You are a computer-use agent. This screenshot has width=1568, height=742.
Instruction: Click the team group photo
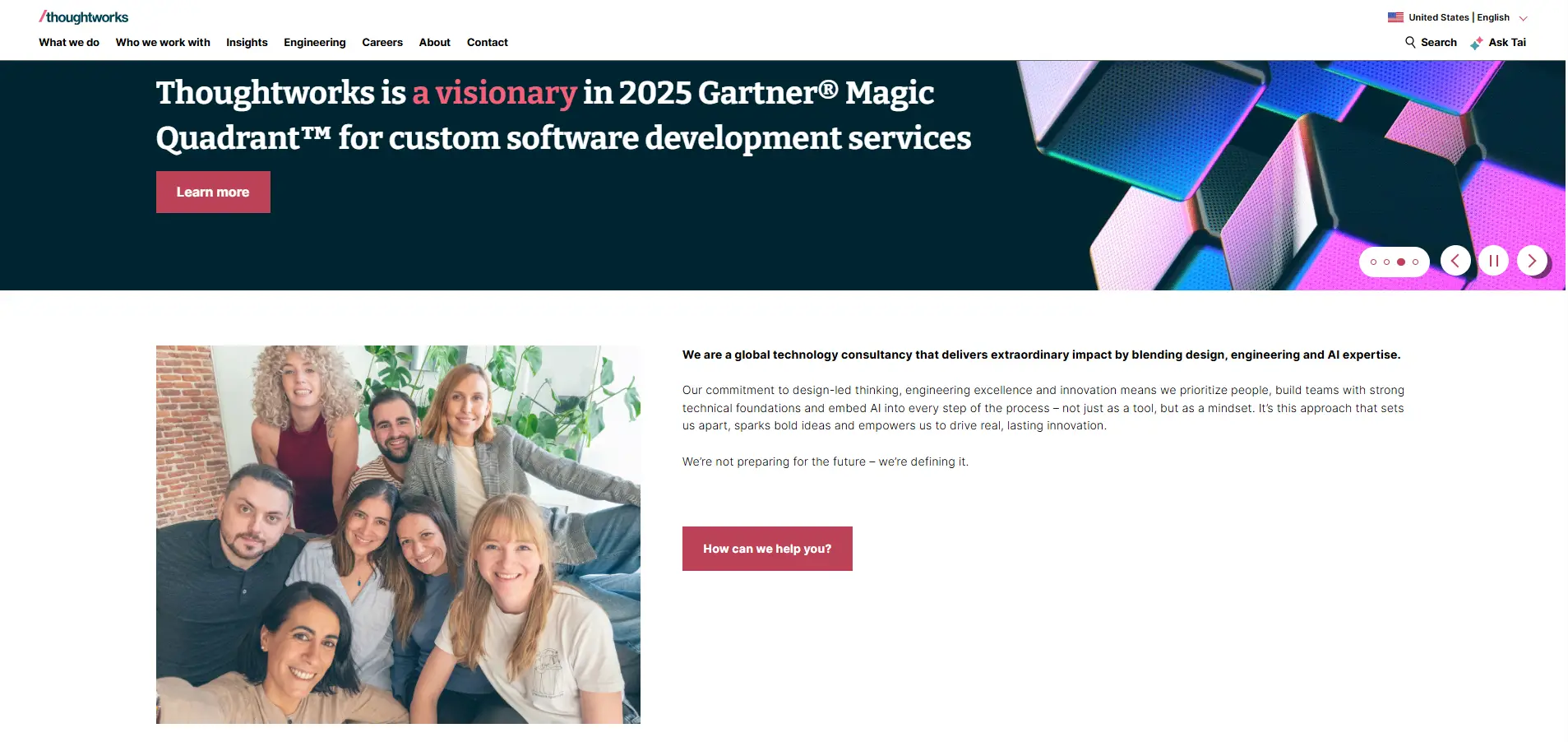click(397, 533)
